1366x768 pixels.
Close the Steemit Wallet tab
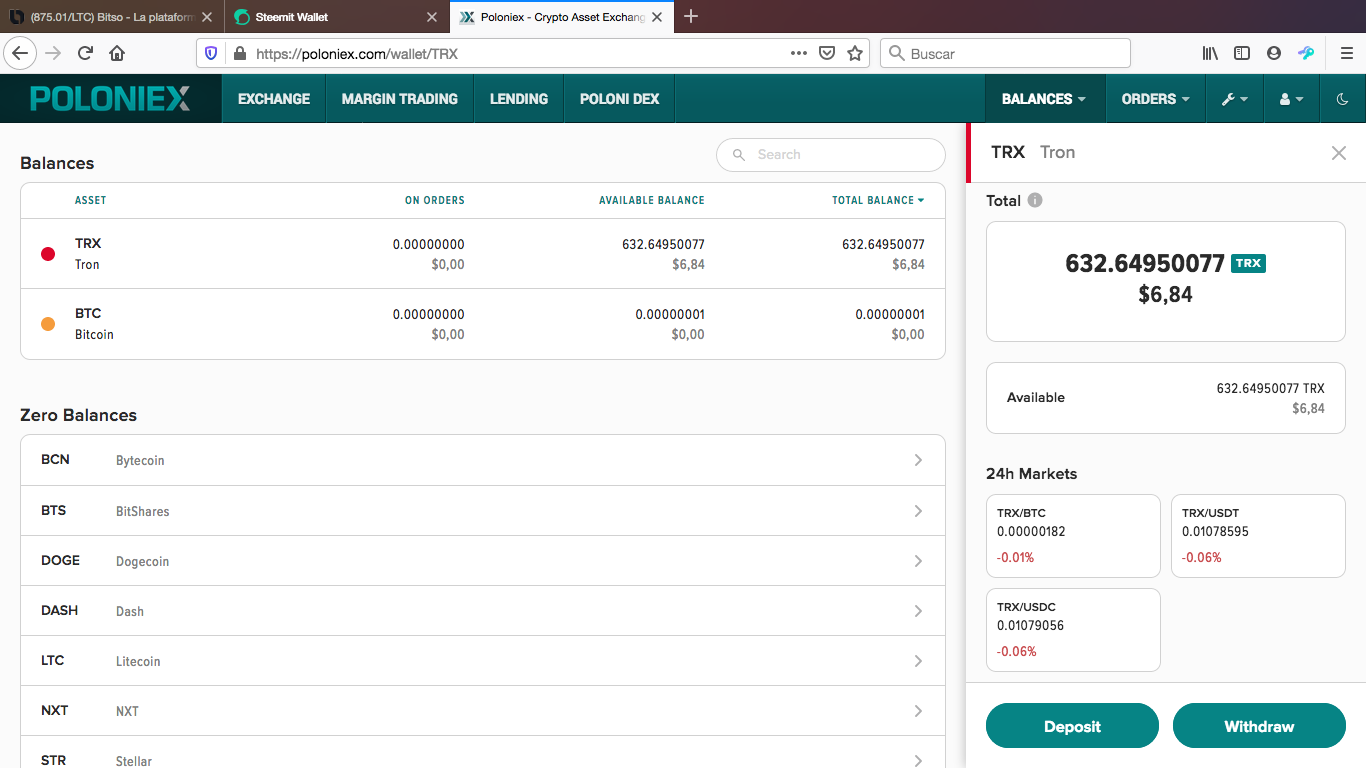coord(432,17)
